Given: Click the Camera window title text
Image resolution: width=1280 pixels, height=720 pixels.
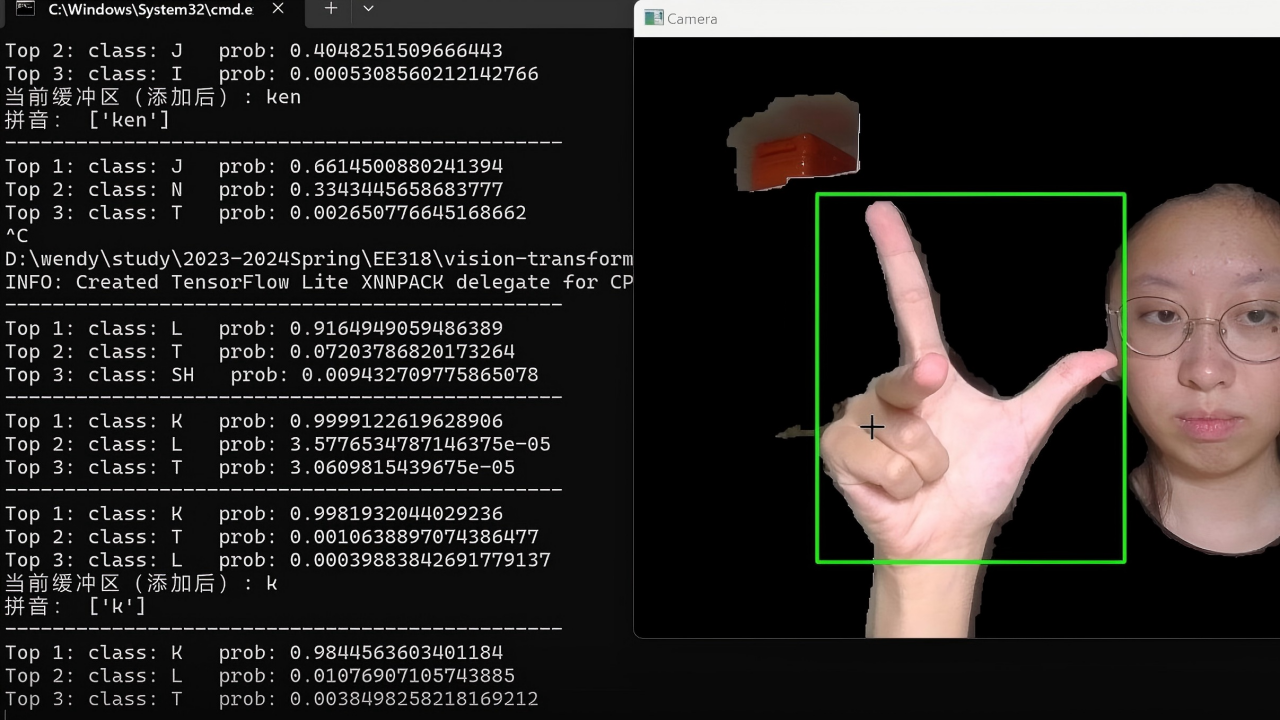Looking at the screenshot, I should click(x=692, y=18).
